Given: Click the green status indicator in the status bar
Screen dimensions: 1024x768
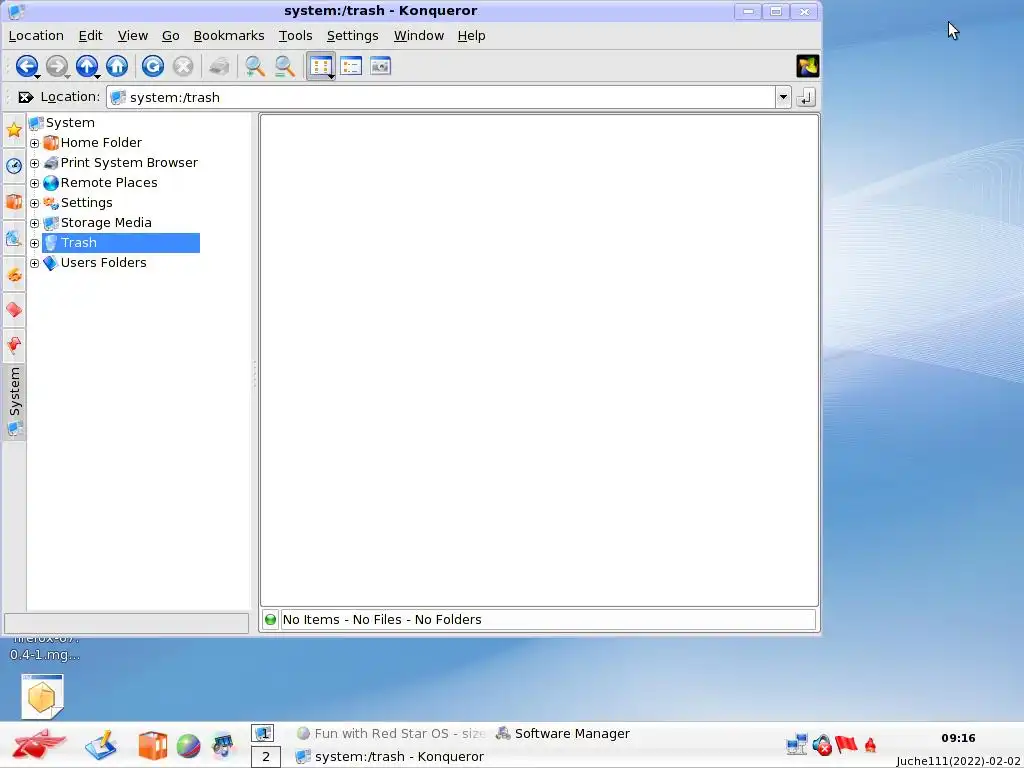Looking at the screenshot, I should click(x=270, y=620).
